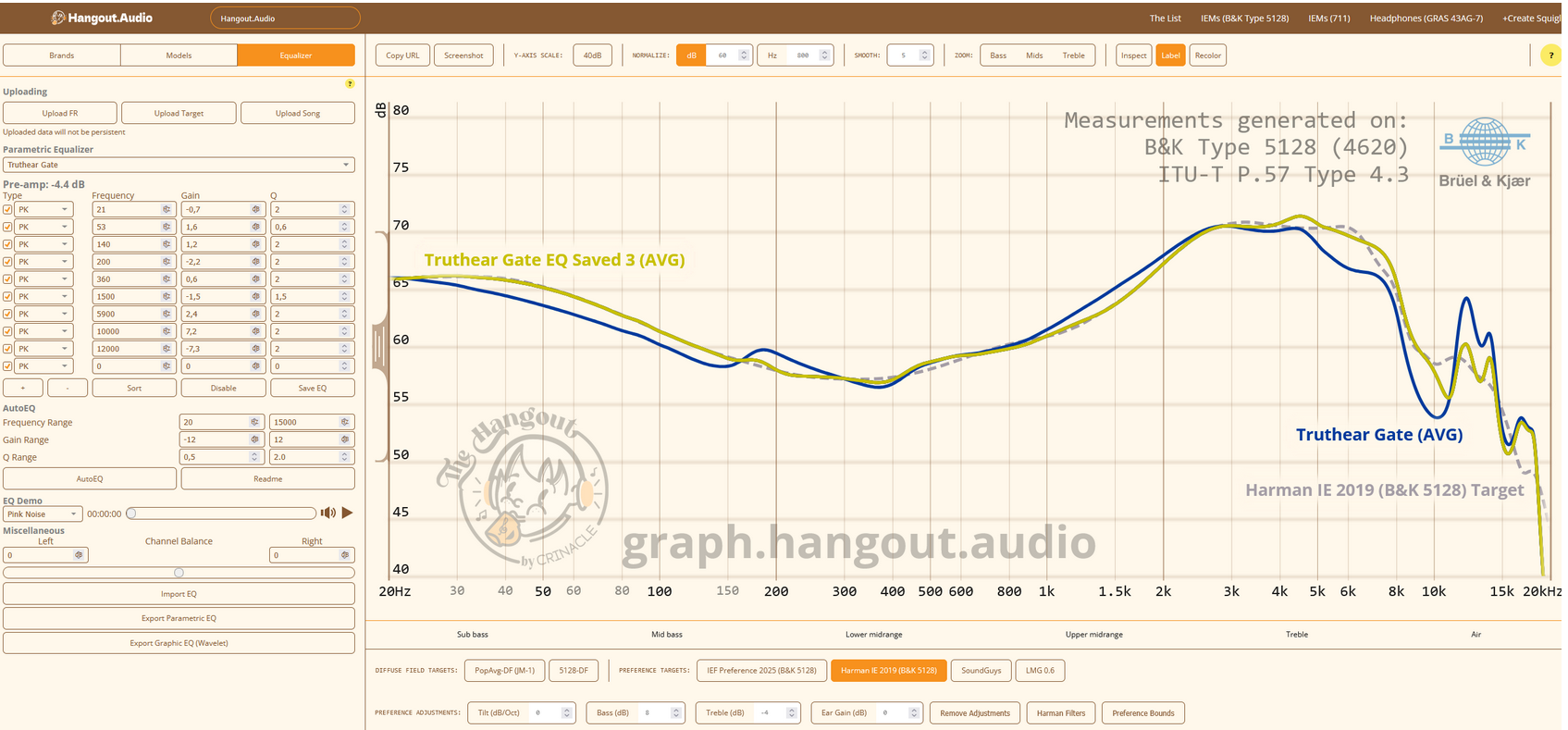1568x730 pixels.
Task: Click the stepper arrows of the Q Range 2.0 field
Action: click(345, 457)
